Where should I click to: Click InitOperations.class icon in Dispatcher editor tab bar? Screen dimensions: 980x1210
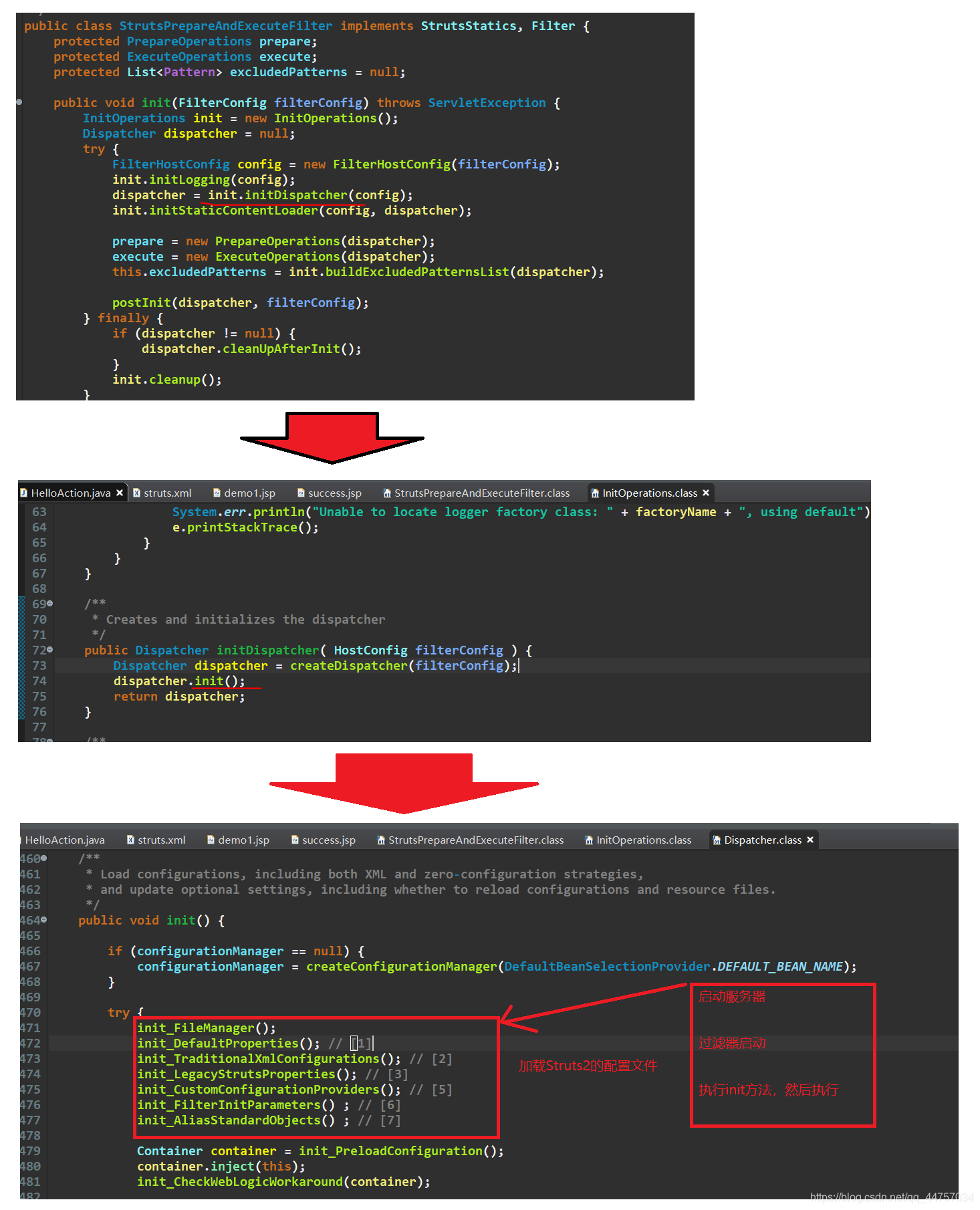coord(589,840)
